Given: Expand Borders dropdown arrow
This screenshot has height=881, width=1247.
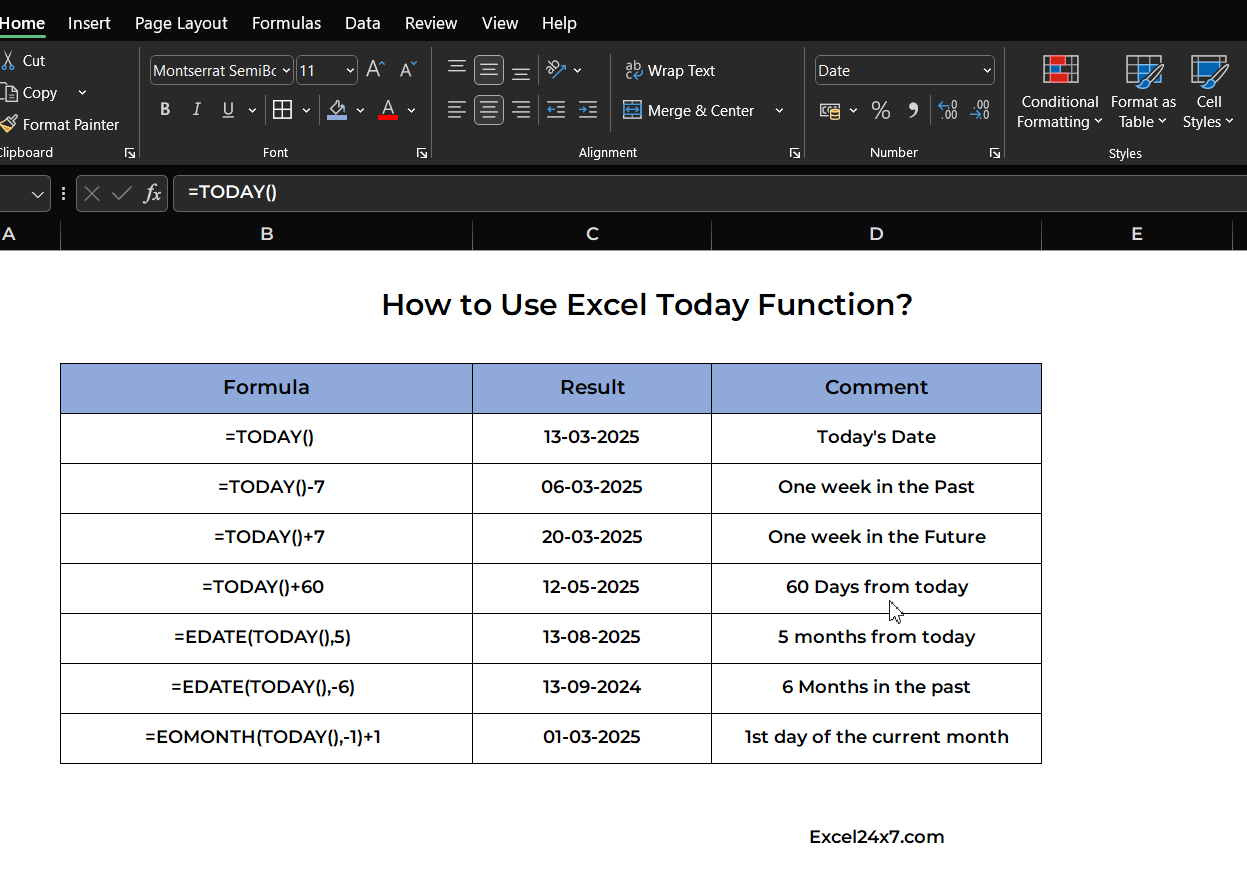Looking at the screenshot, I should pyautogui.click(x=306, y=110).
